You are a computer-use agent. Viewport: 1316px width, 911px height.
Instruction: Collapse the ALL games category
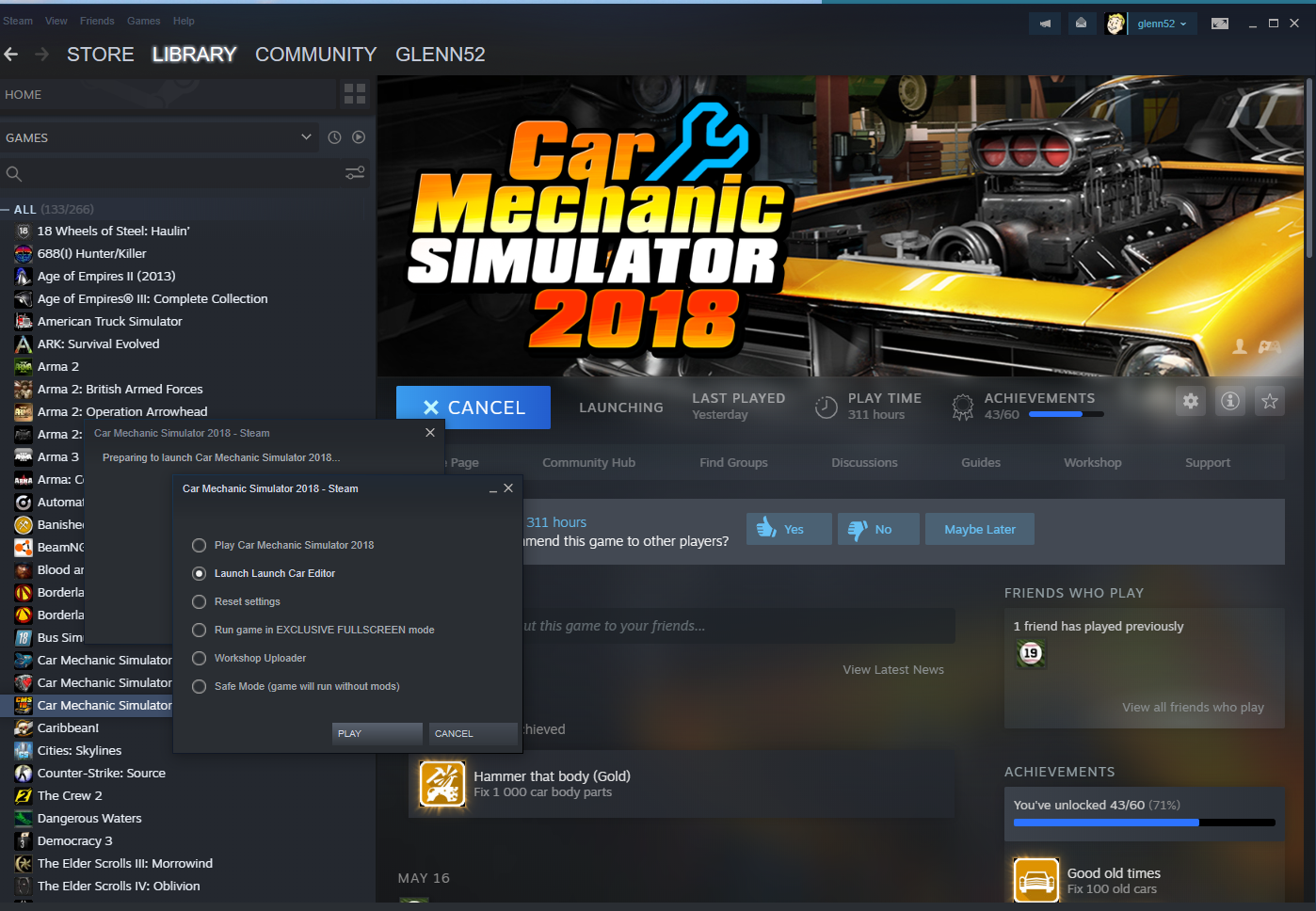pos(6,209)
